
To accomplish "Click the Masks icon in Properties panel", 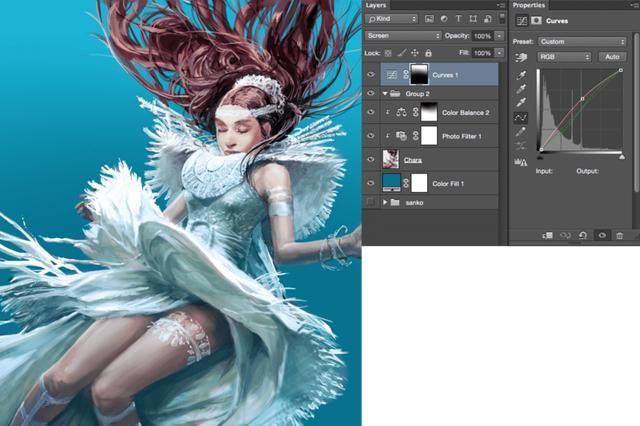I will tap(536, 20).
